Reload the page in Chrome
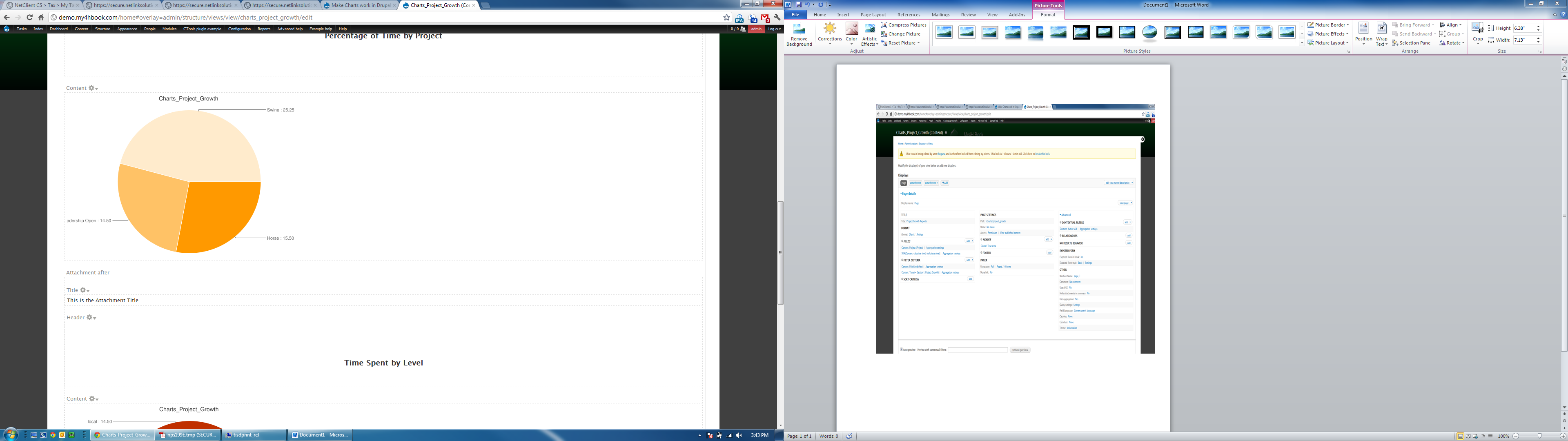This screenshot has width=1568, height=441. click(x=29, y=18)
